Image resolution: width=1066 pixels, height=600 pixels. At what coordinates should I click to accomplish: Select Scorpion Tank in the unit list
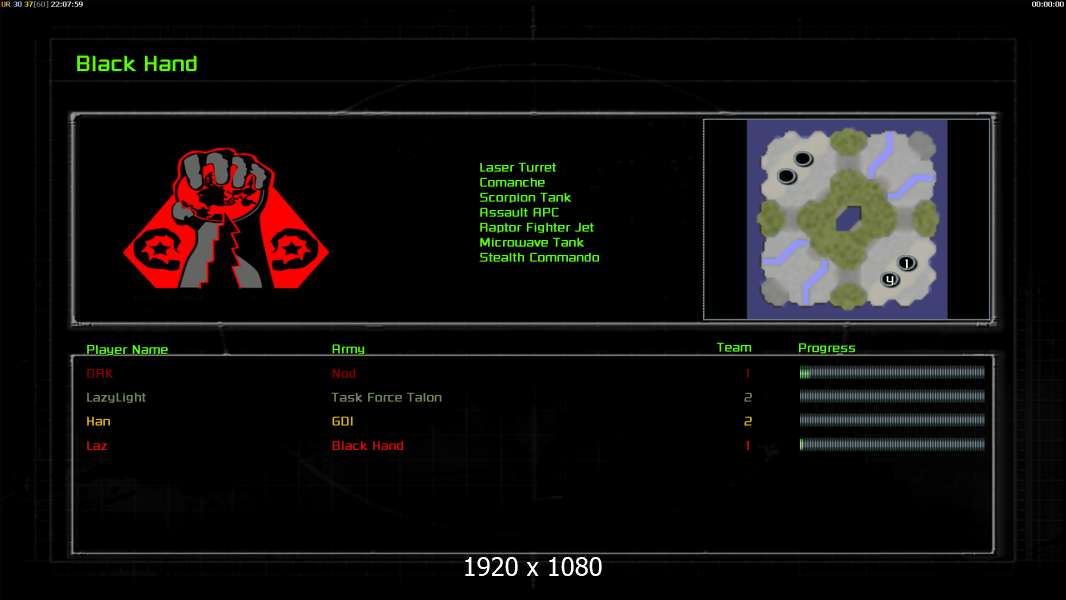pyautogui.click(x=525, y=197)
